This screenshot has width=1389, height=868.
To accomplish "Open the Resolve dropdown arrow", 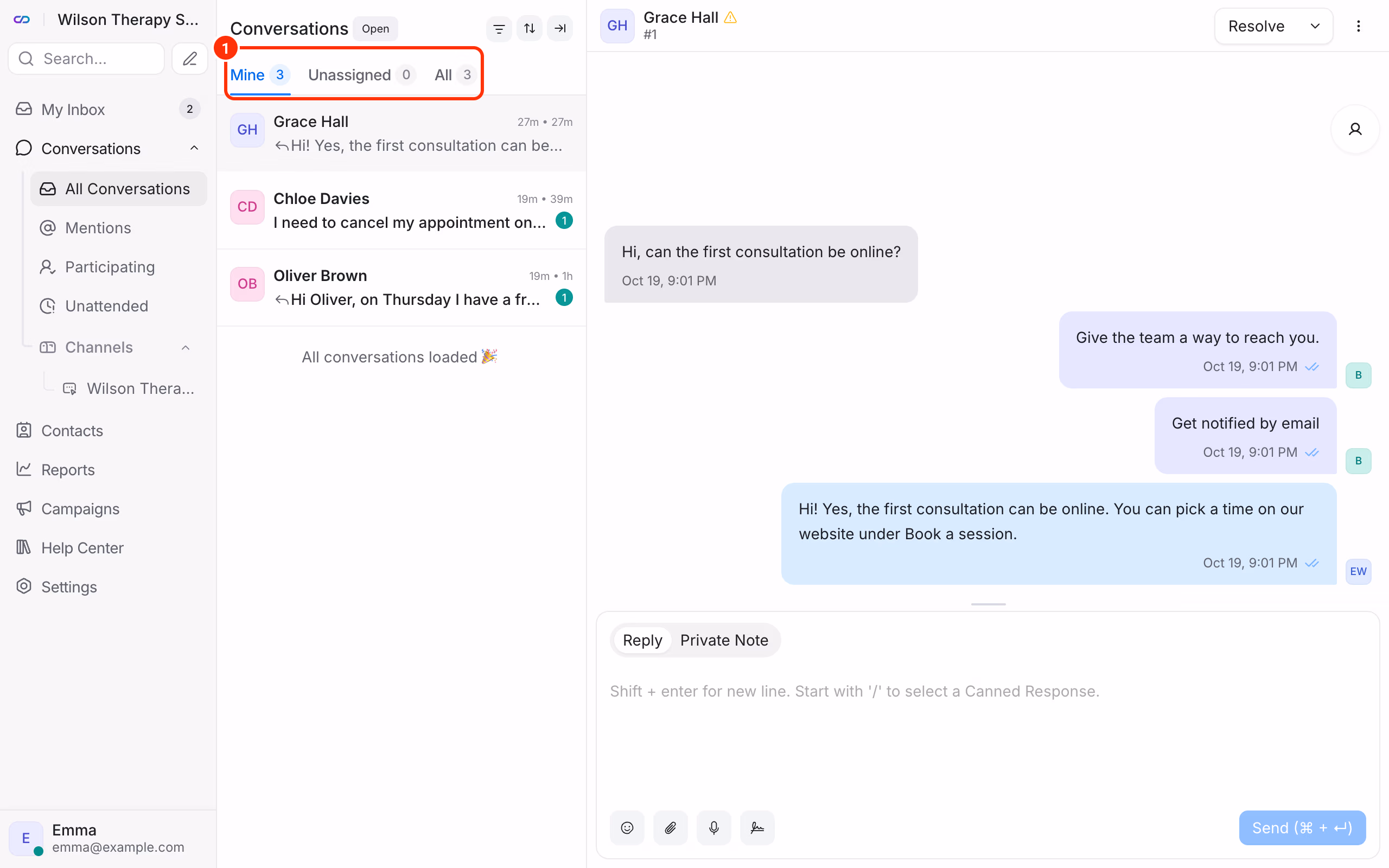I will (1315, 26).
